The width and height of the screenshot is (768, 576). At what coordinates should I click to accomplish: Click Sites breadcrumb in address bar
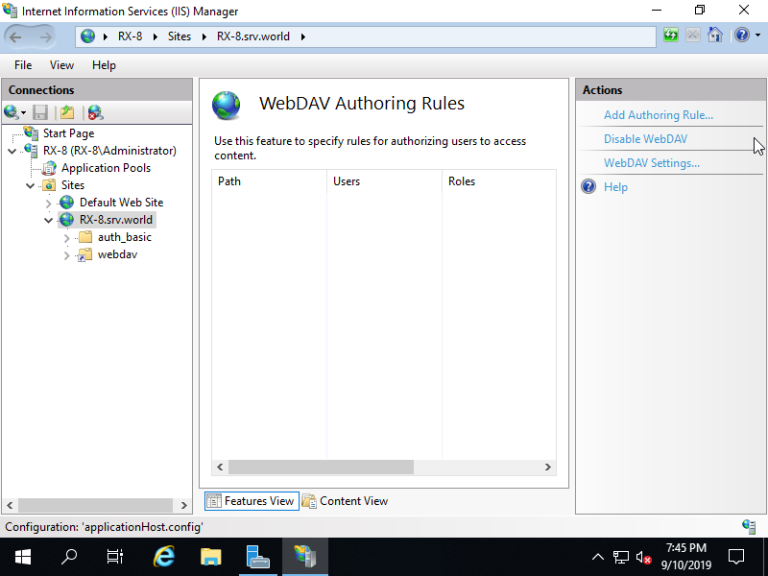[179, 36]
